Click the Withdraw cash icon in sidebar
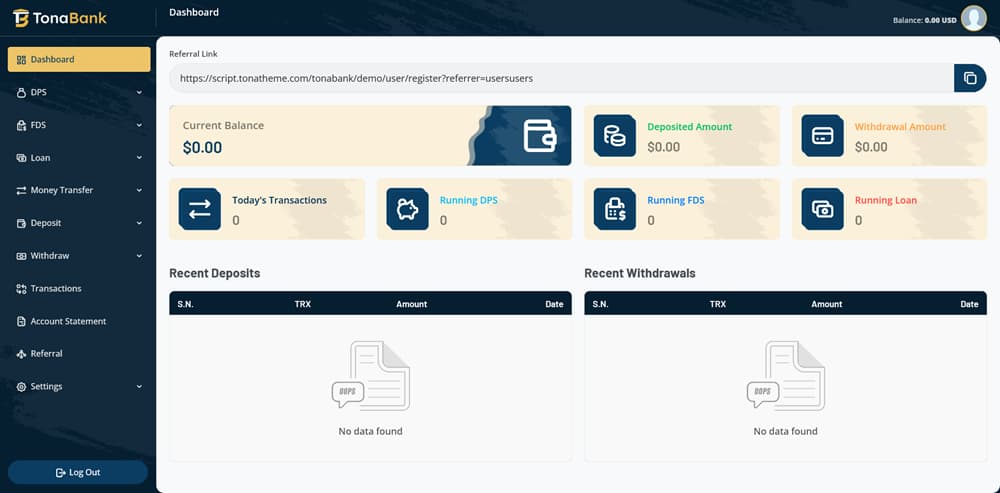The width and height of the screenshot is (1000, 493). pos(21,256)
